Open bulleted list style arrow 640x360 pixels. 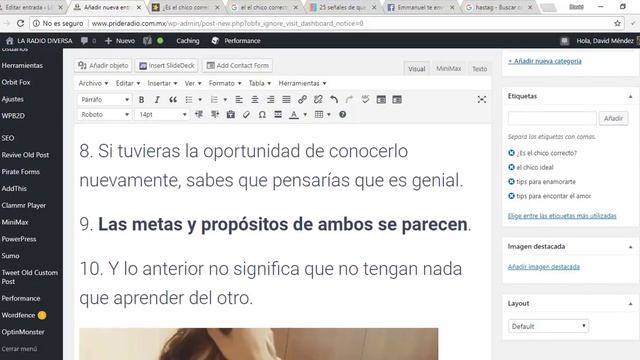pos(200,100)
